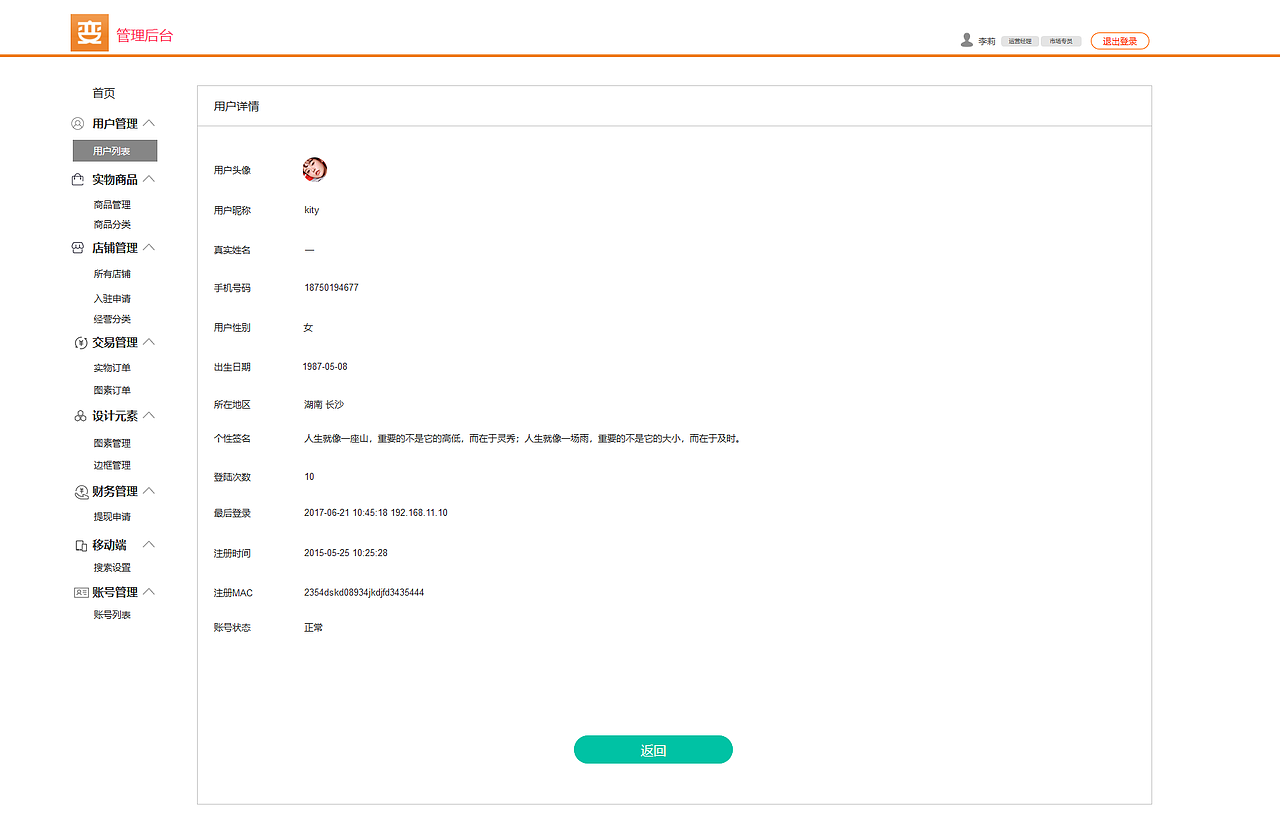This screenshot has width=1280, height=825.
Task: Click phone number 18750194677
Action: click(331, 288)
